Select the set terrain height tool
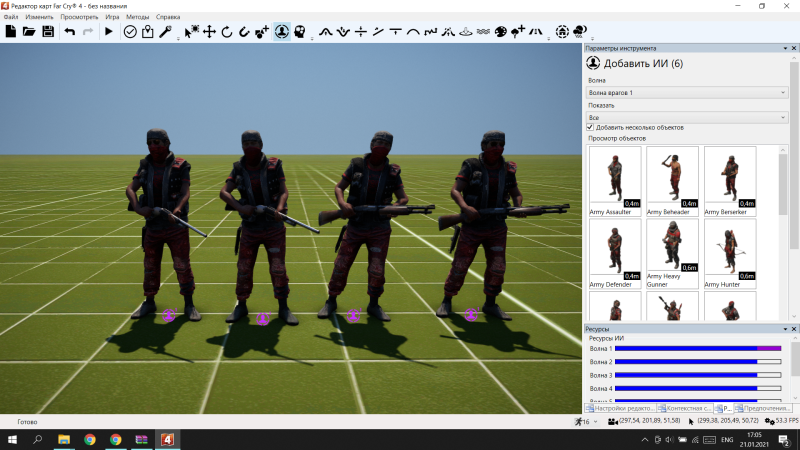 point(361,32)
